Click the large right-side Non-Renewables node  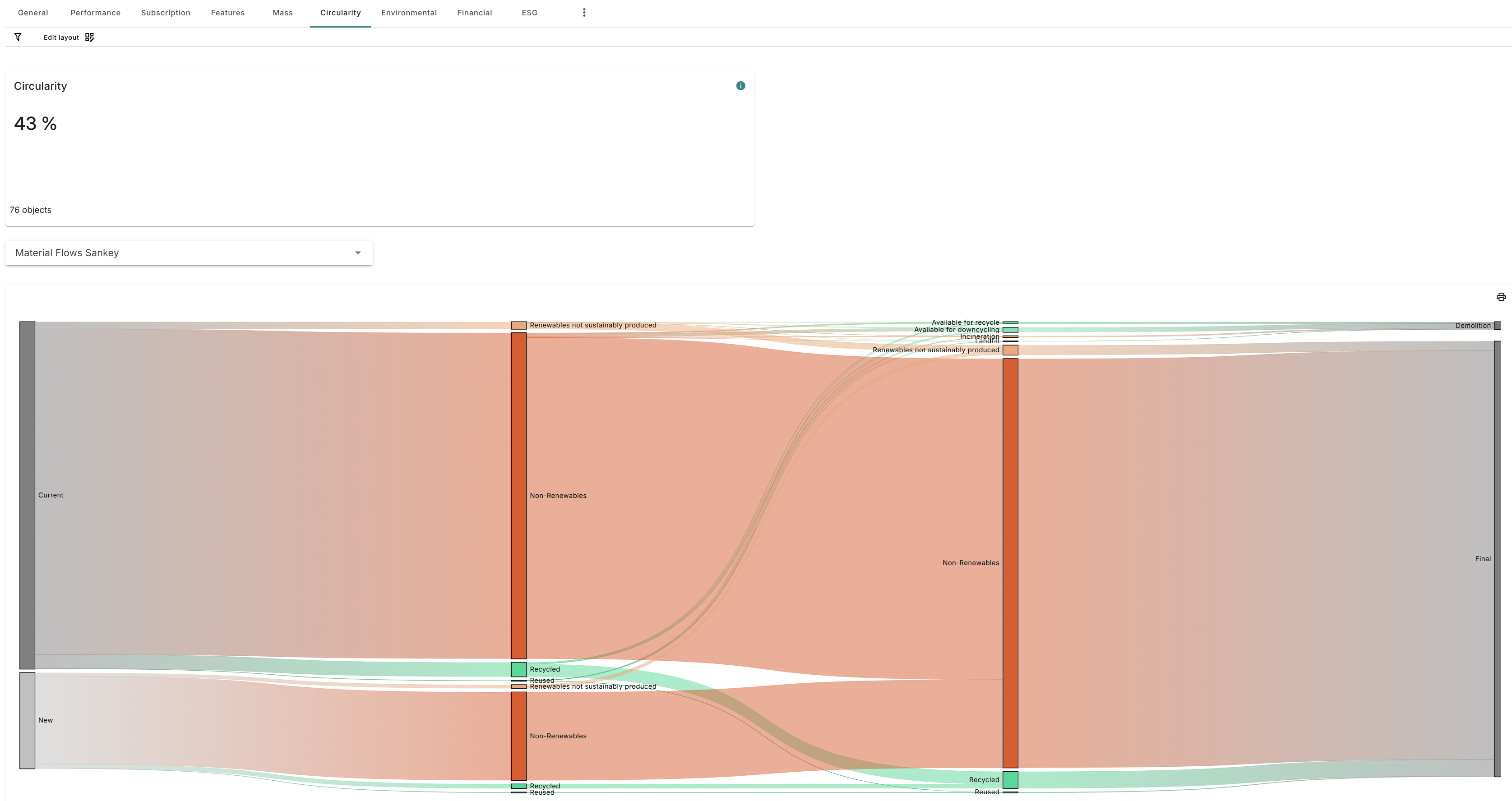[1010, 563]
